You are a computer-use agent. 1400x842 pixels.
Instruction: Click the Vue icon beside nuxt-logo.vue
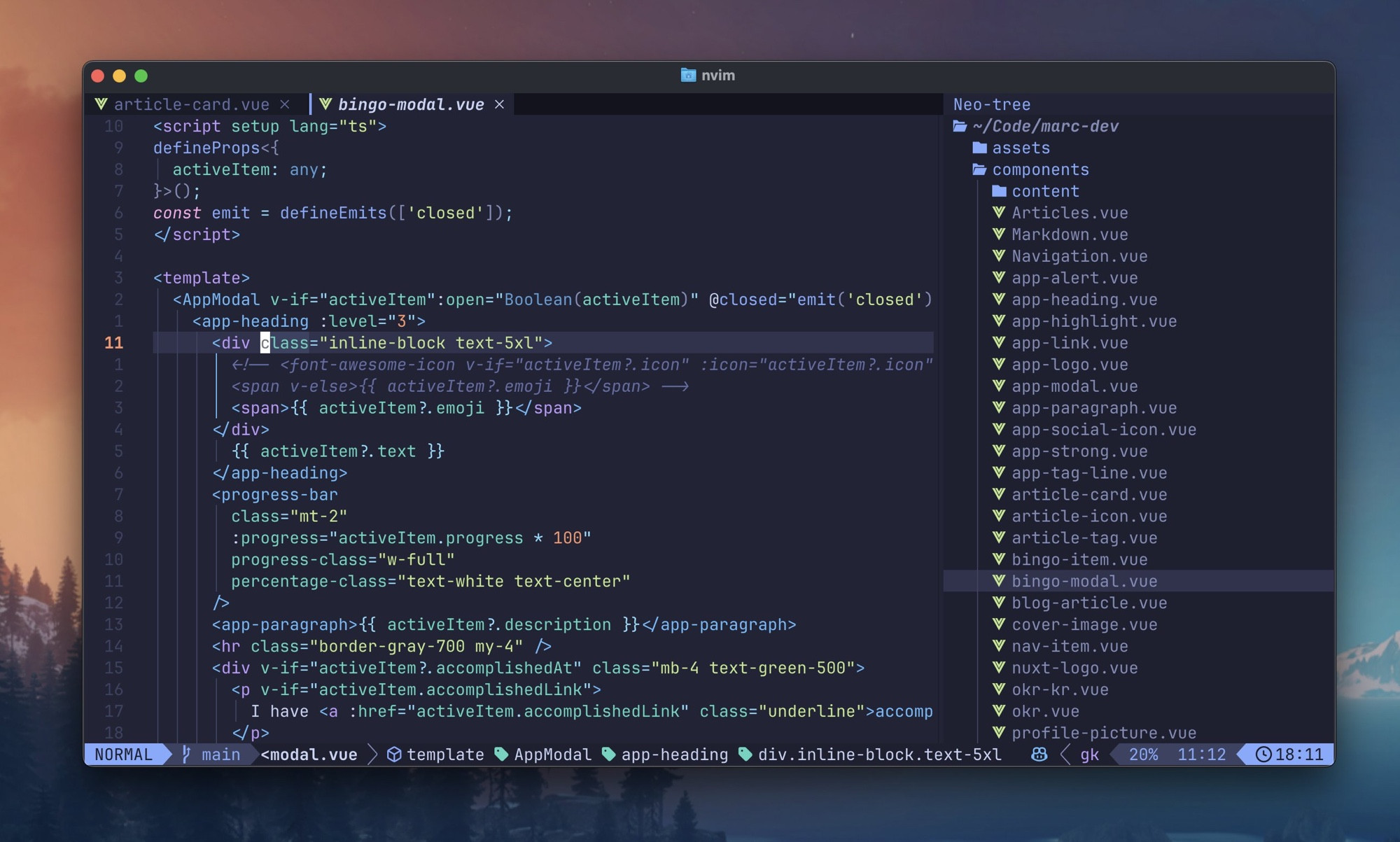(x=999, y=668)
